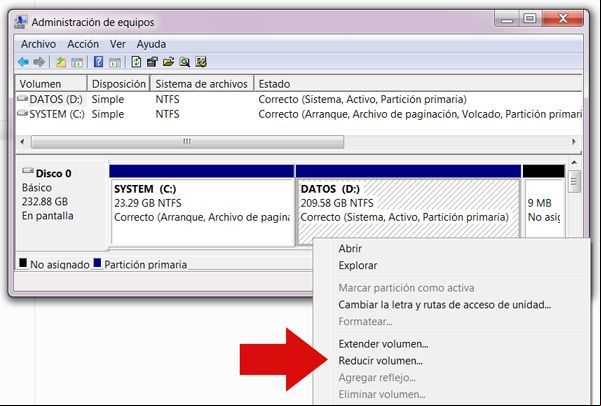The image size is (601, 406).
Task: Click the Administración de equipos title icon
Action: click(21, 22)
